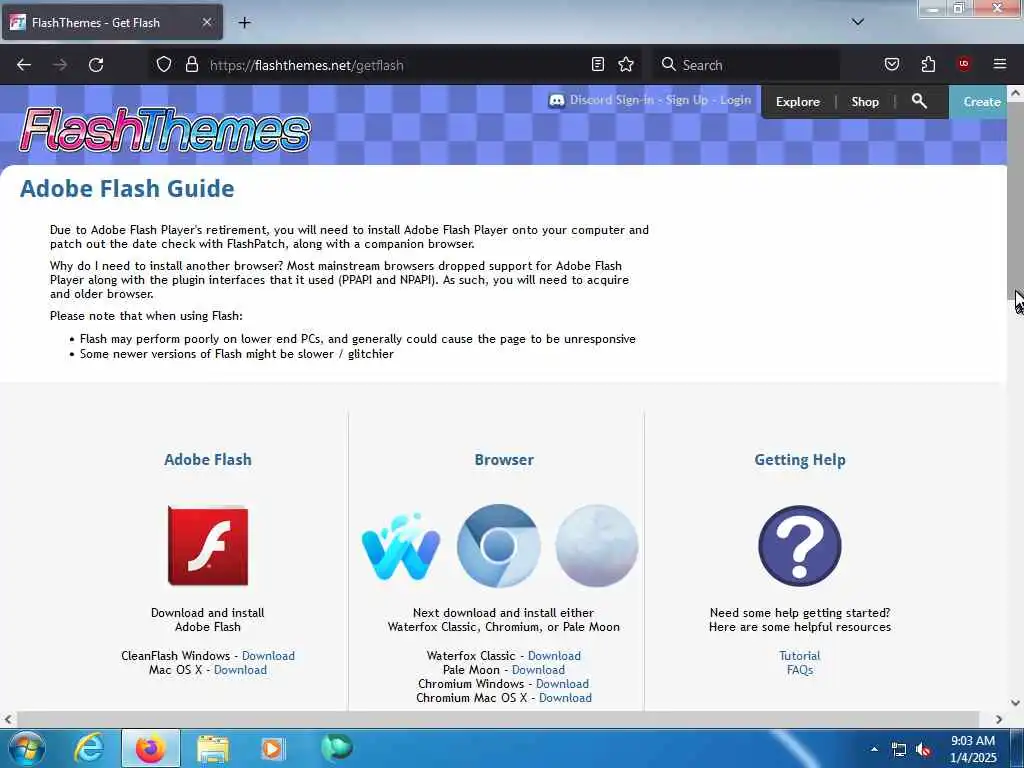Open the Tutorial link
The image size is (1024, 768).
click(x=799, y=656)
